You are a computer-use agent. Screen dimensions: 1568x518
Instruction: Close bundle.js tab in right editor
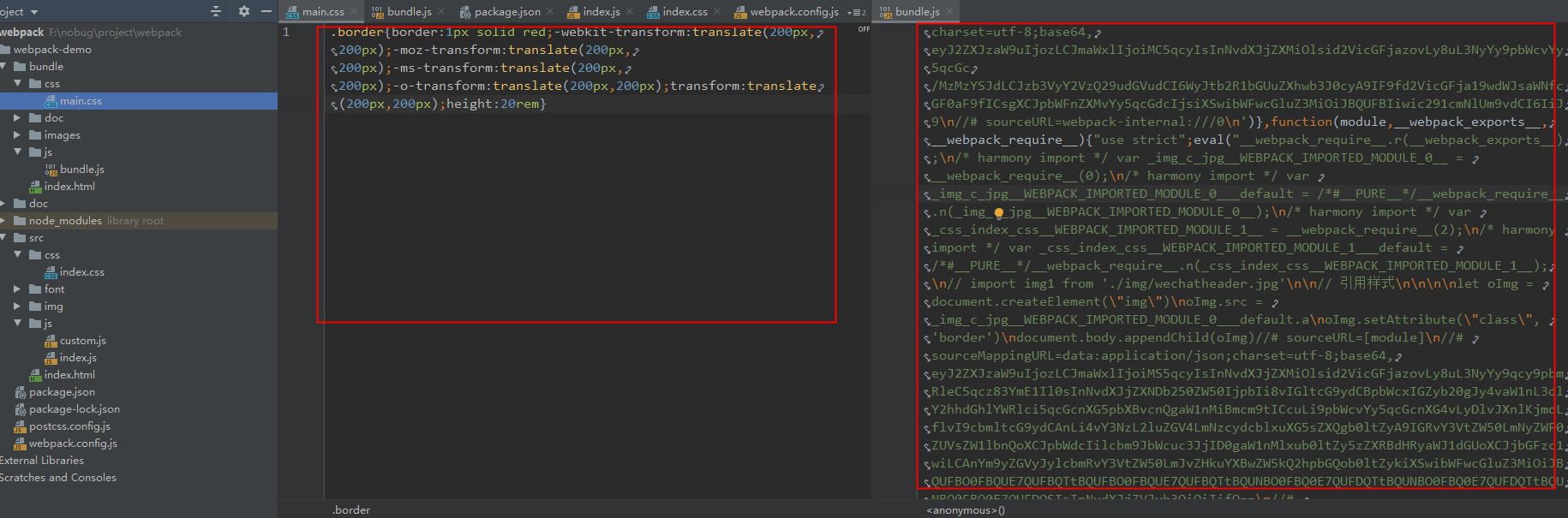pyautogui.click(x=949, y=11)
